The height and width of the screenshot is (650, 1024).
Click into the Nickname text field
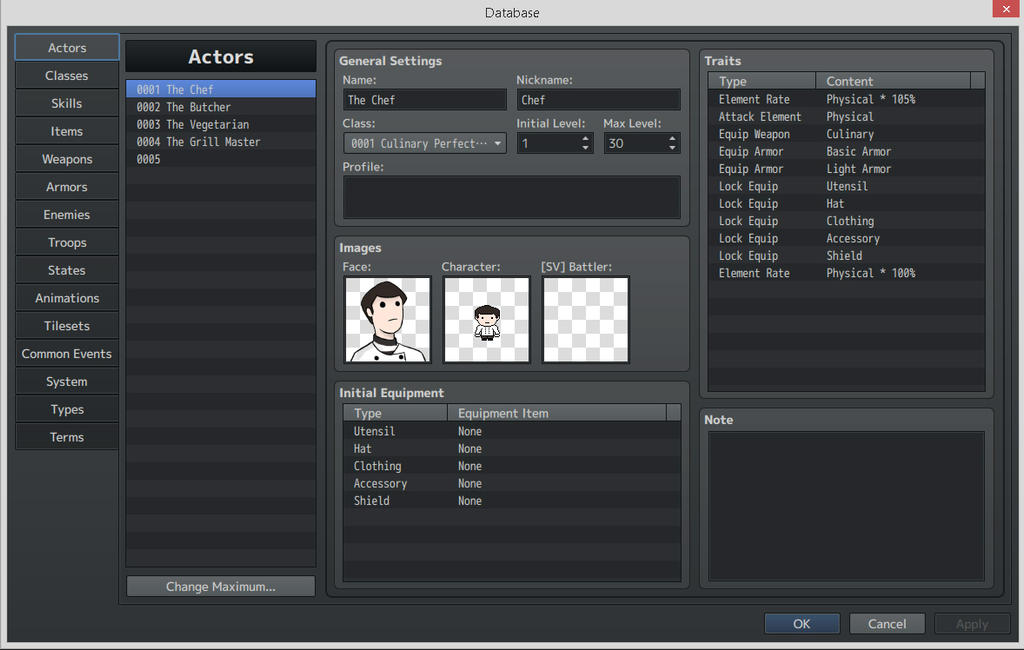598,100
